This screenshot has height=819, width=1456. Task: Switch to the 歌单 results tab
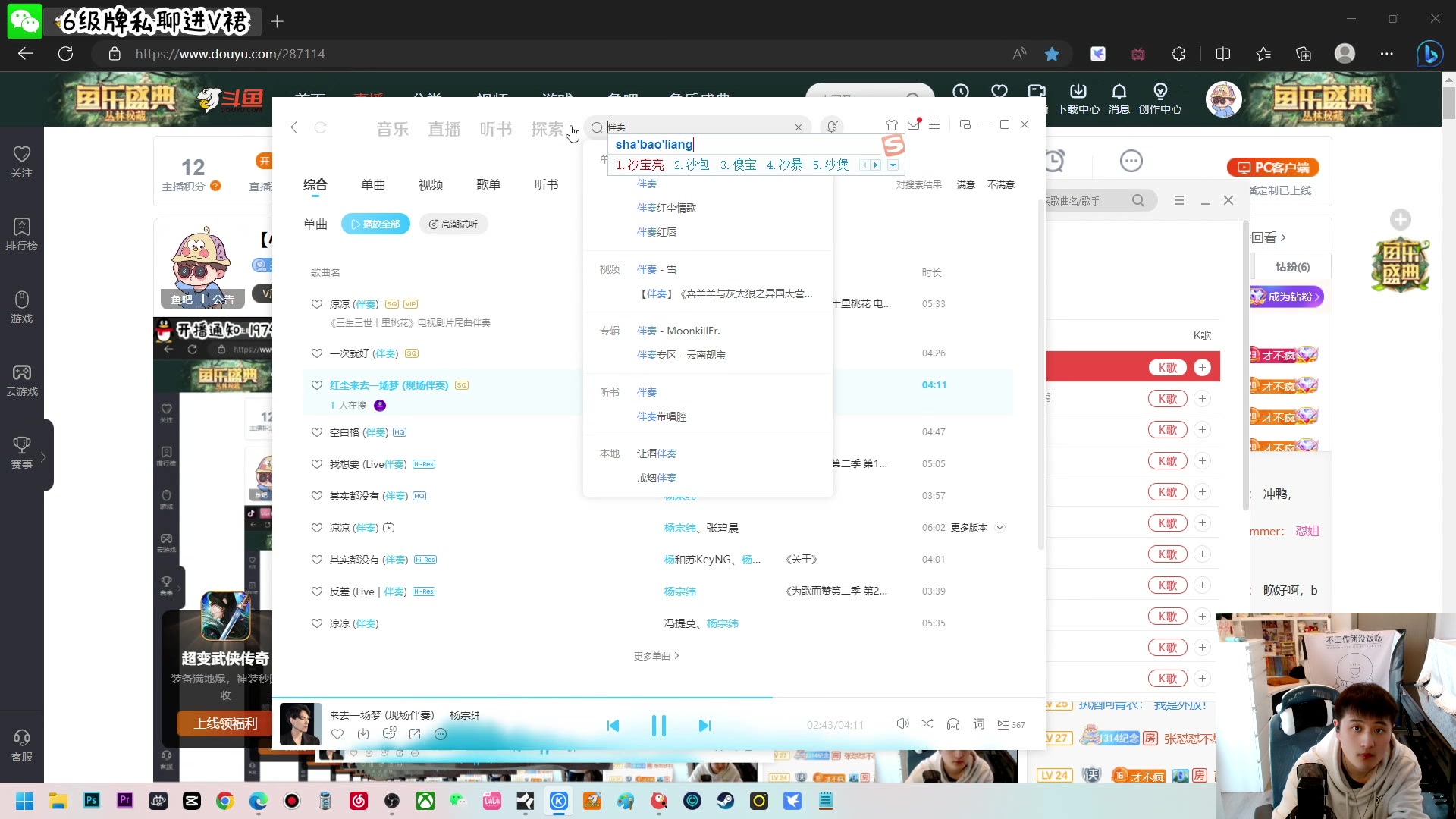point(488,184)
